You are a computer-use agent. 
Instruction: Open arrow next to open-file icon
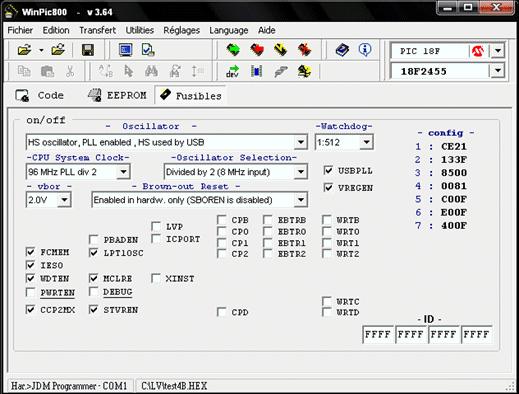(41, 50)
